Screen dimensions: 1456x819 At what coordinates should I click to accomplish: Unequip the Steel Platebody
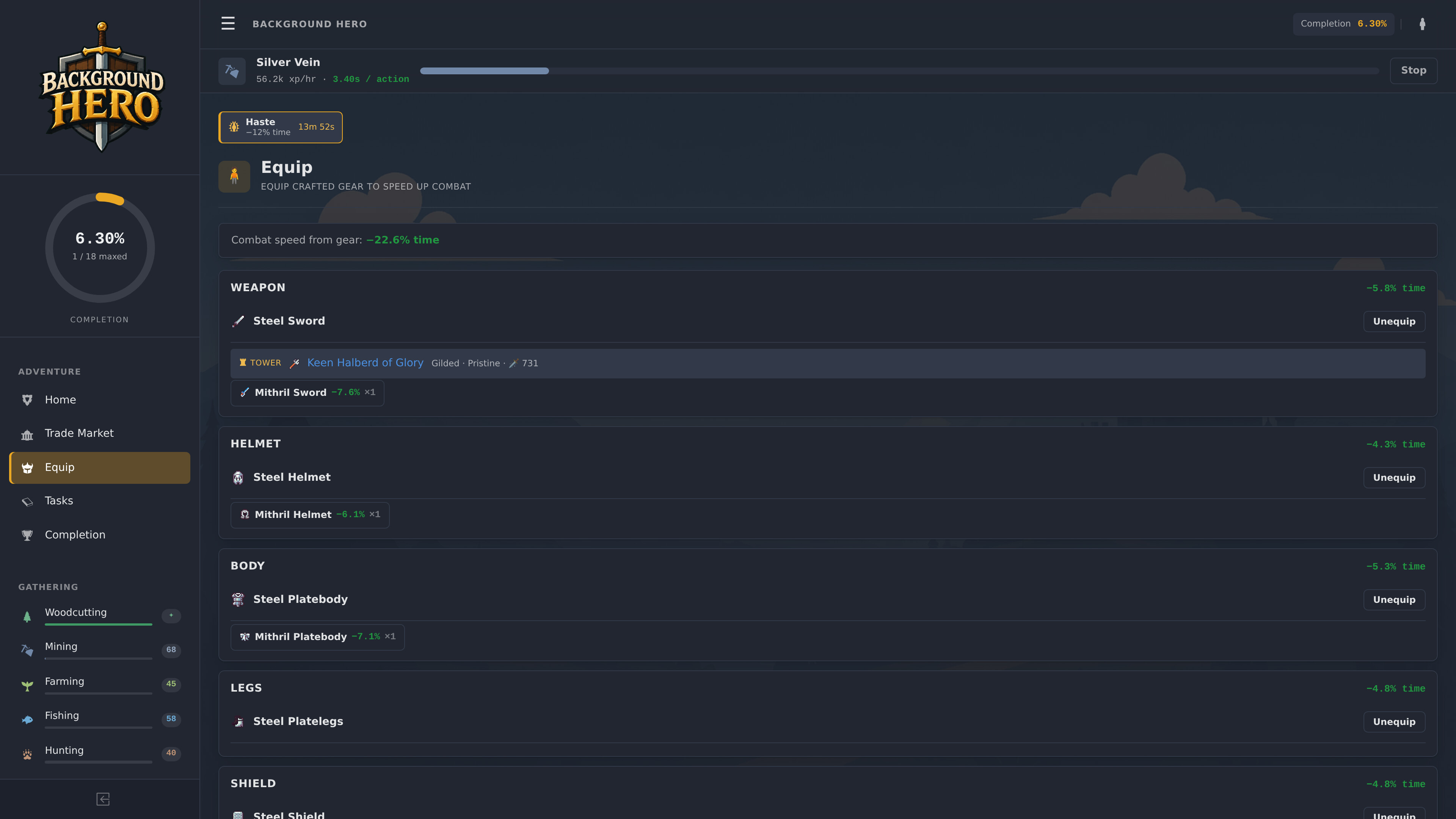(x=1394, y=600)
